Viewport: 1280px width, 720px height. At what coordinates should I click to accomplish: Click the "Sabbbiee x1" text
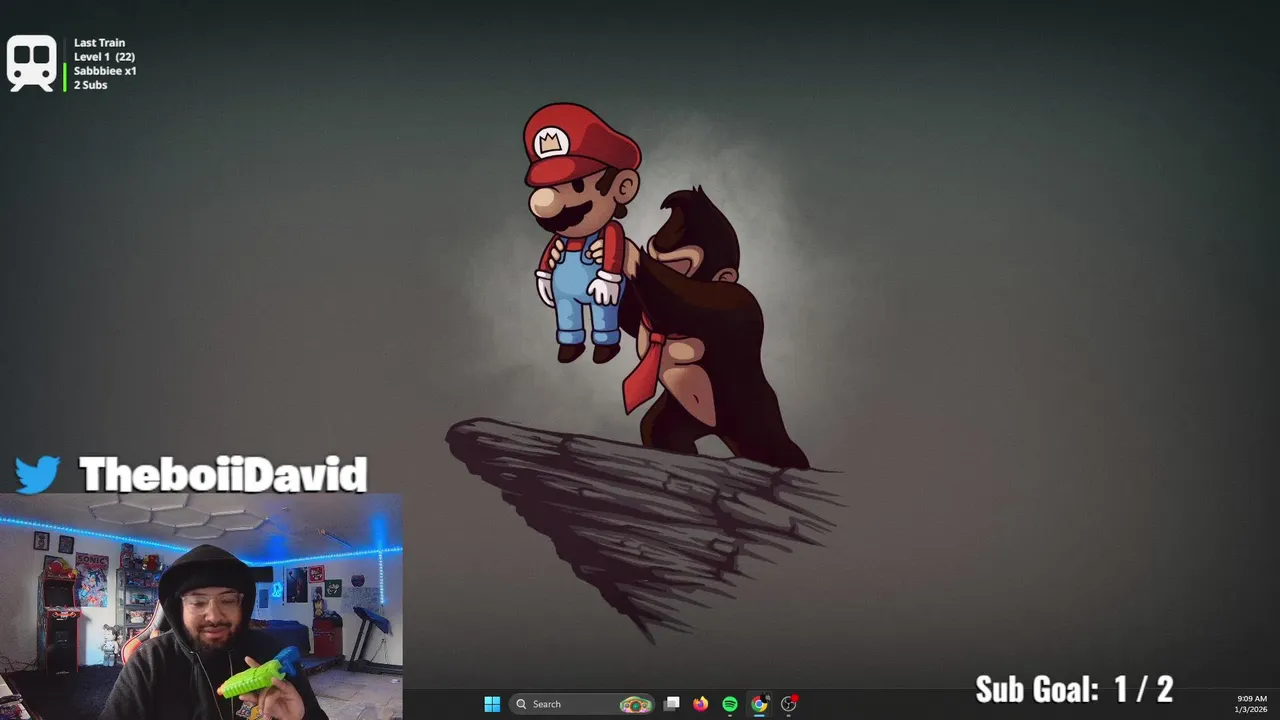click(x=105, y=71)
